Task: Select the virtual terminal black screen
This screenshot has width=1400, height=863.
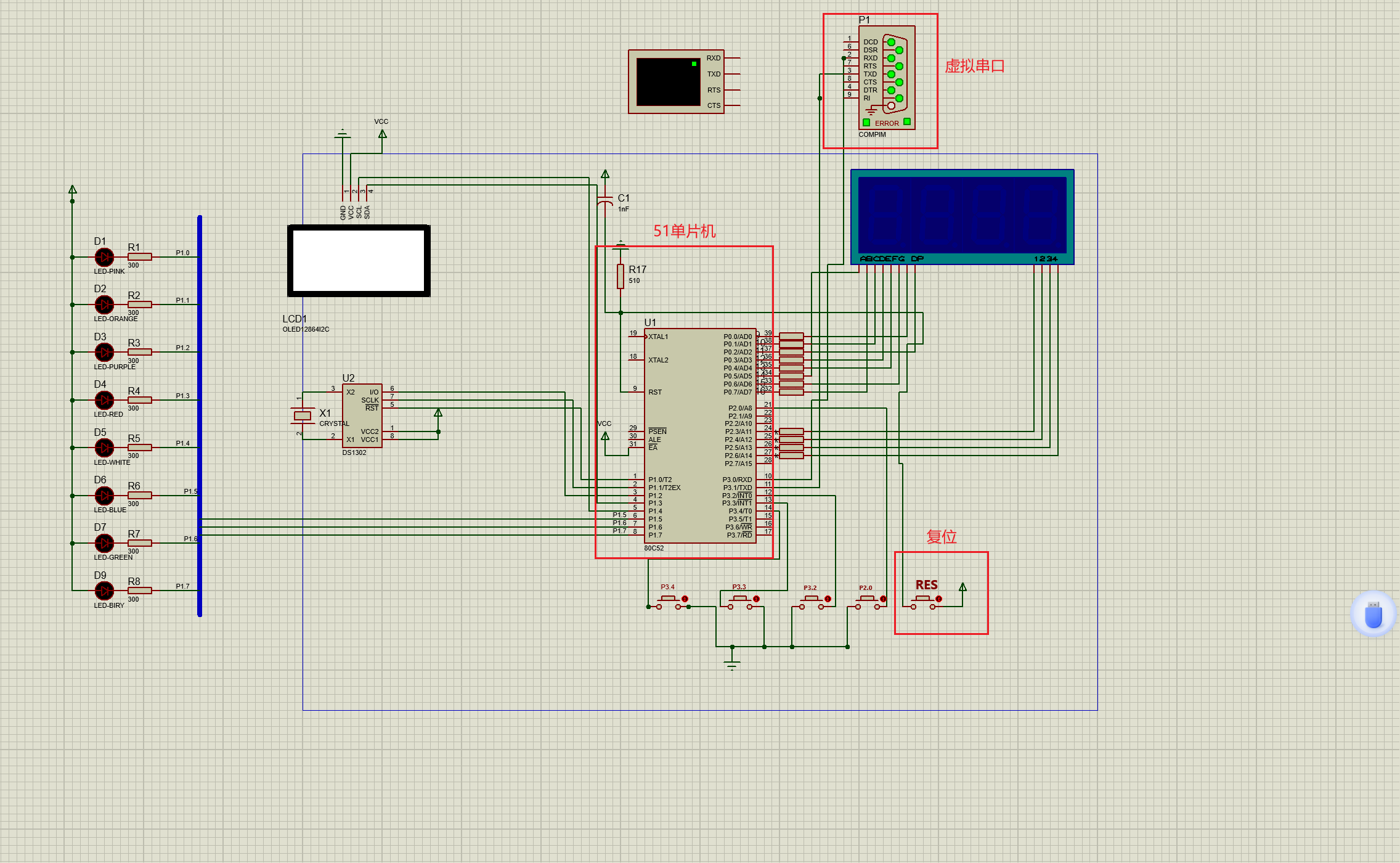Action: coord(668,82)
